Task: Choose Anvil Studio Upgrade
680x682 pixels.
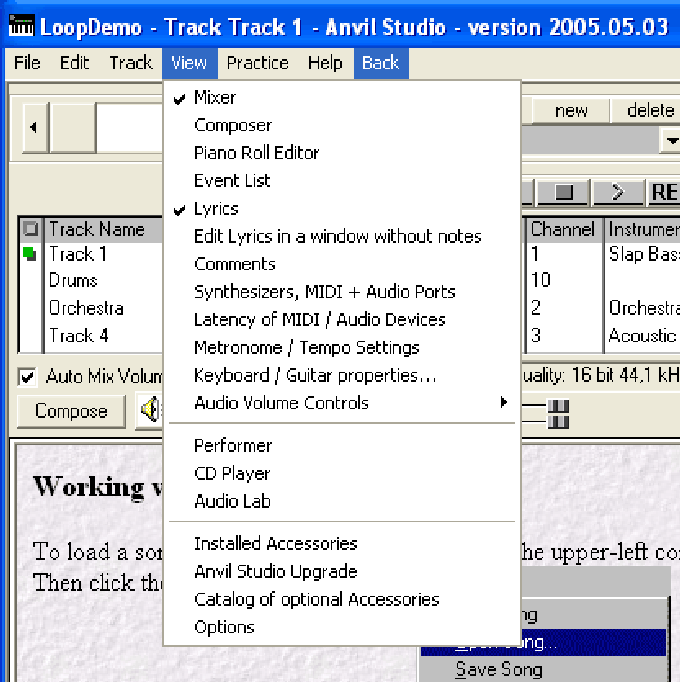Action: [342, 572]
